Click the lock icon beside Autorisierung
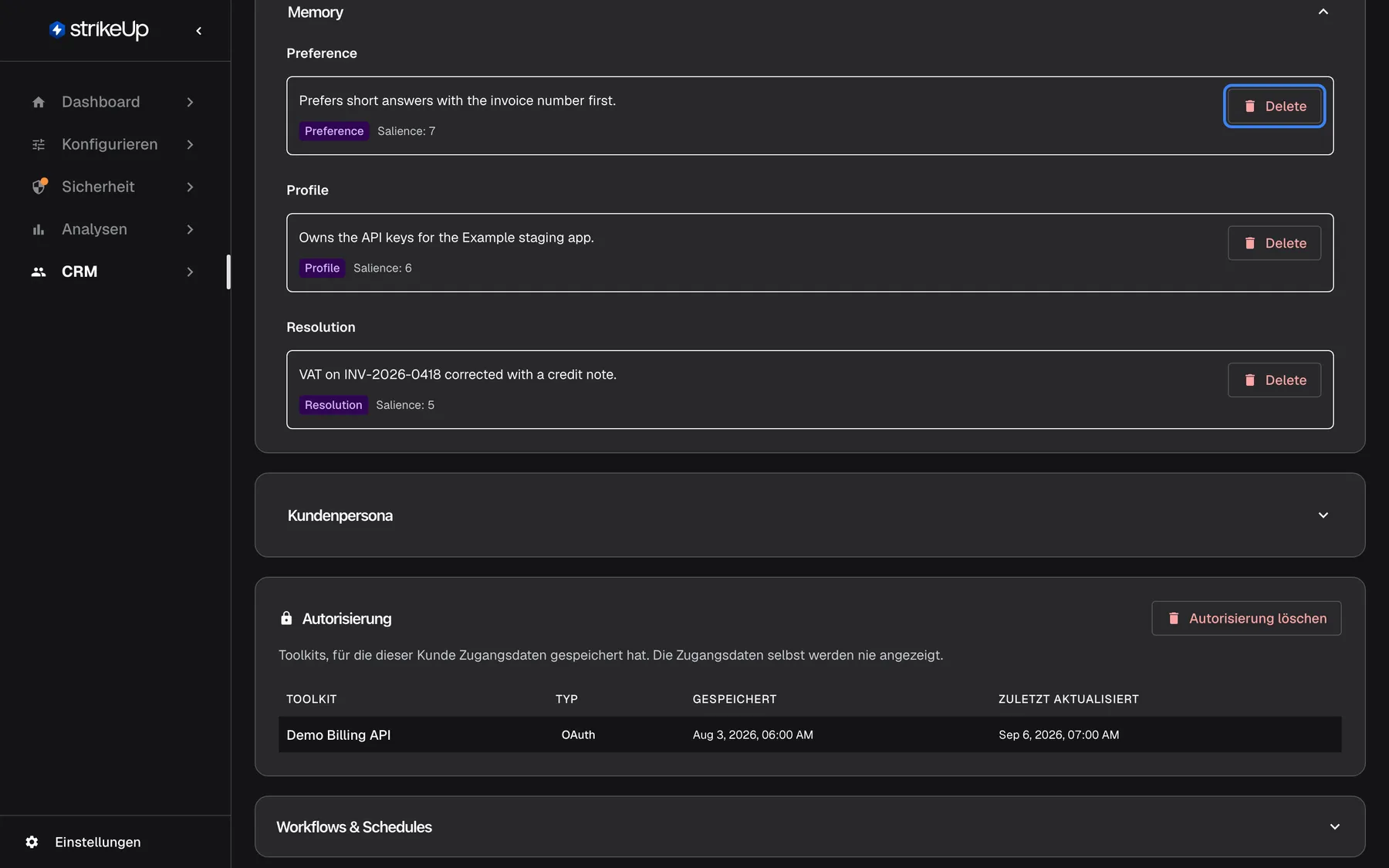The image size is (1389, 868). click(286, 618)
